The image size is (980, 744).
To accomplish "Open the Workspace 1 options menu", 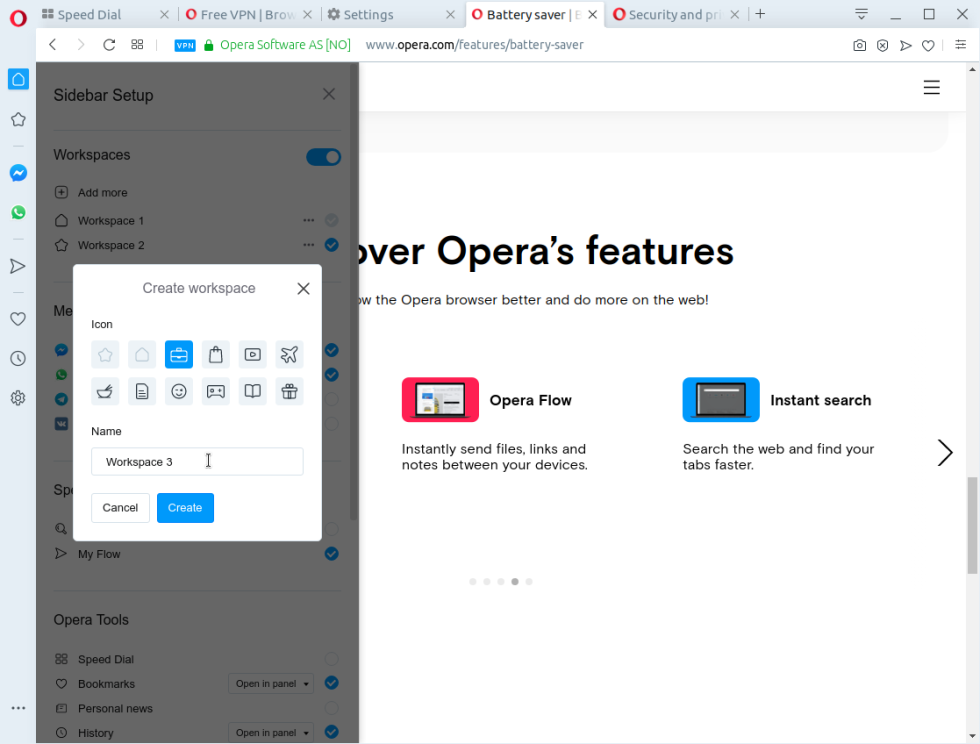I will [x=308, y=220].
